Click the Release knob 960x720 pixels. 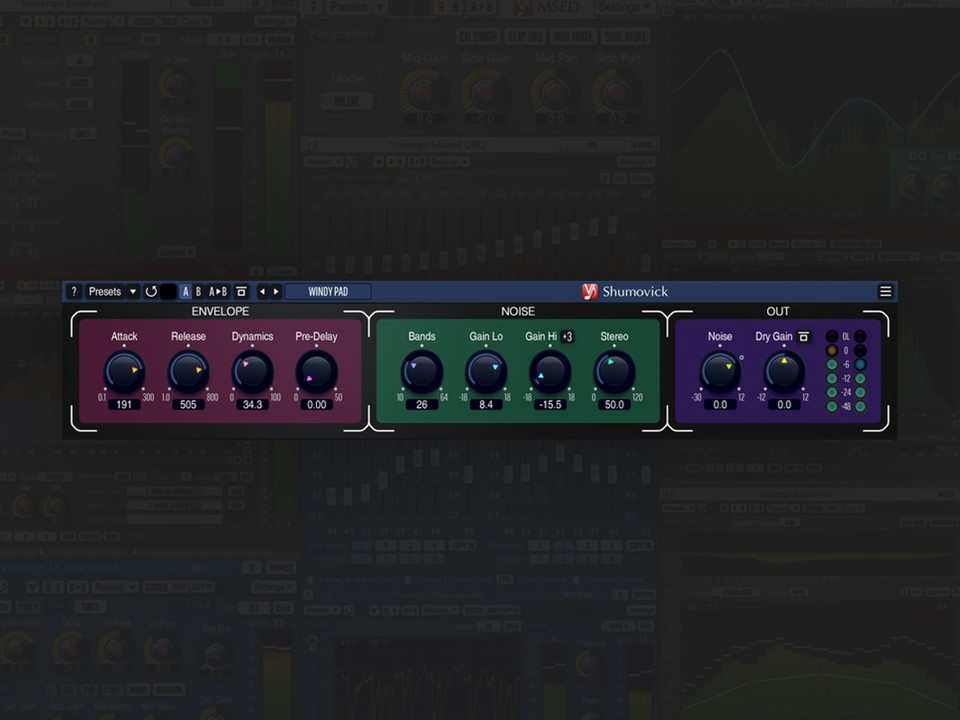point(189,372)
